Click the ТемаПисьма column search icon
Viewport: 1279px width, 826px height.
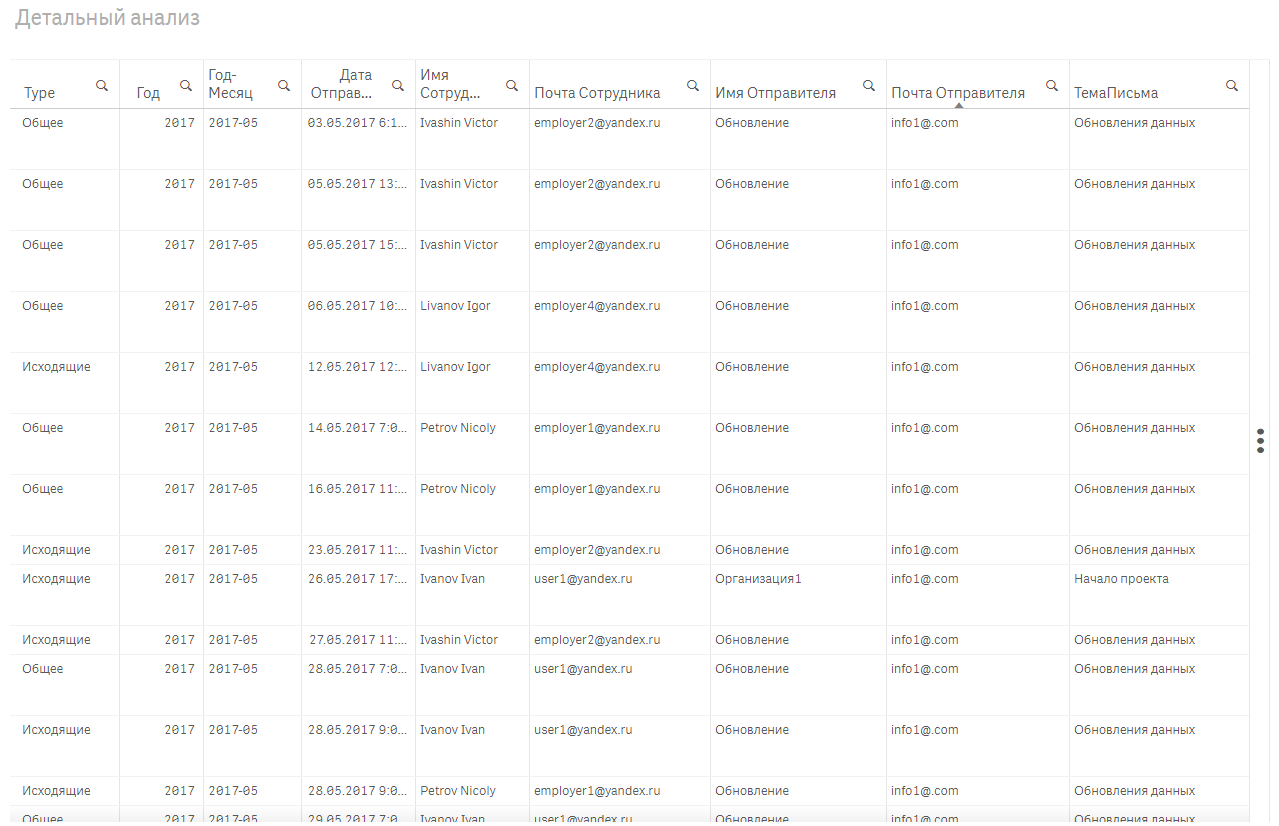[x=1232, y=86]
